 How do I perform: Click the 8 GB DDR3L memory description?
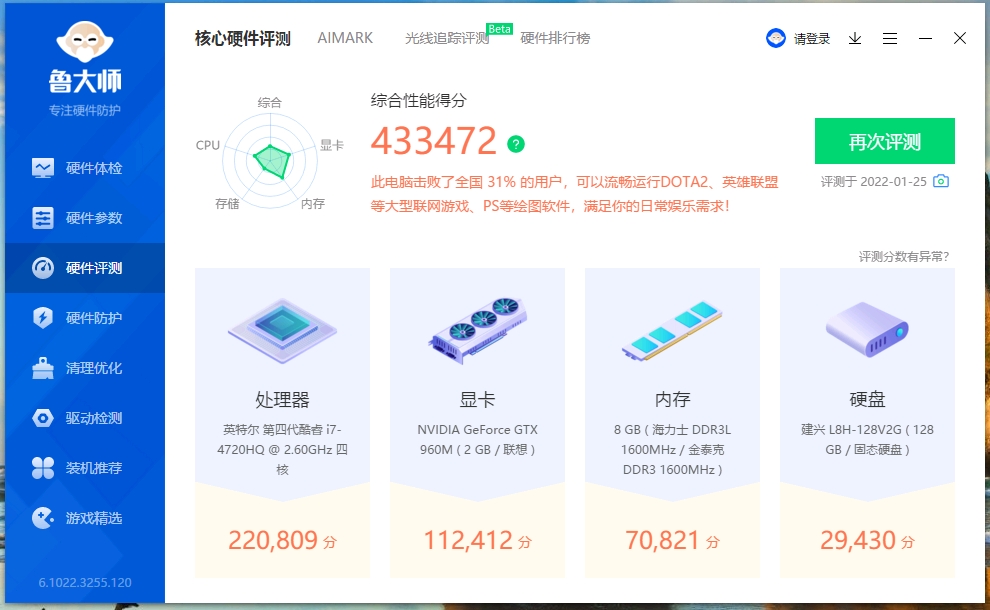tap(672, 450)
